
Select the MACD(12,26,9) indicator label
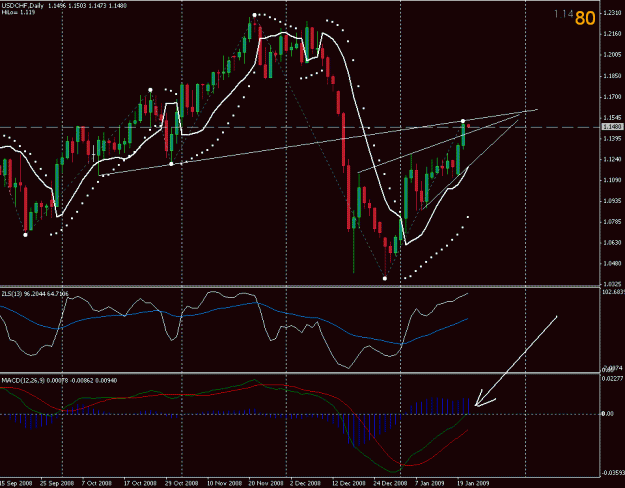pyautogui.click(x=59, y=381)
